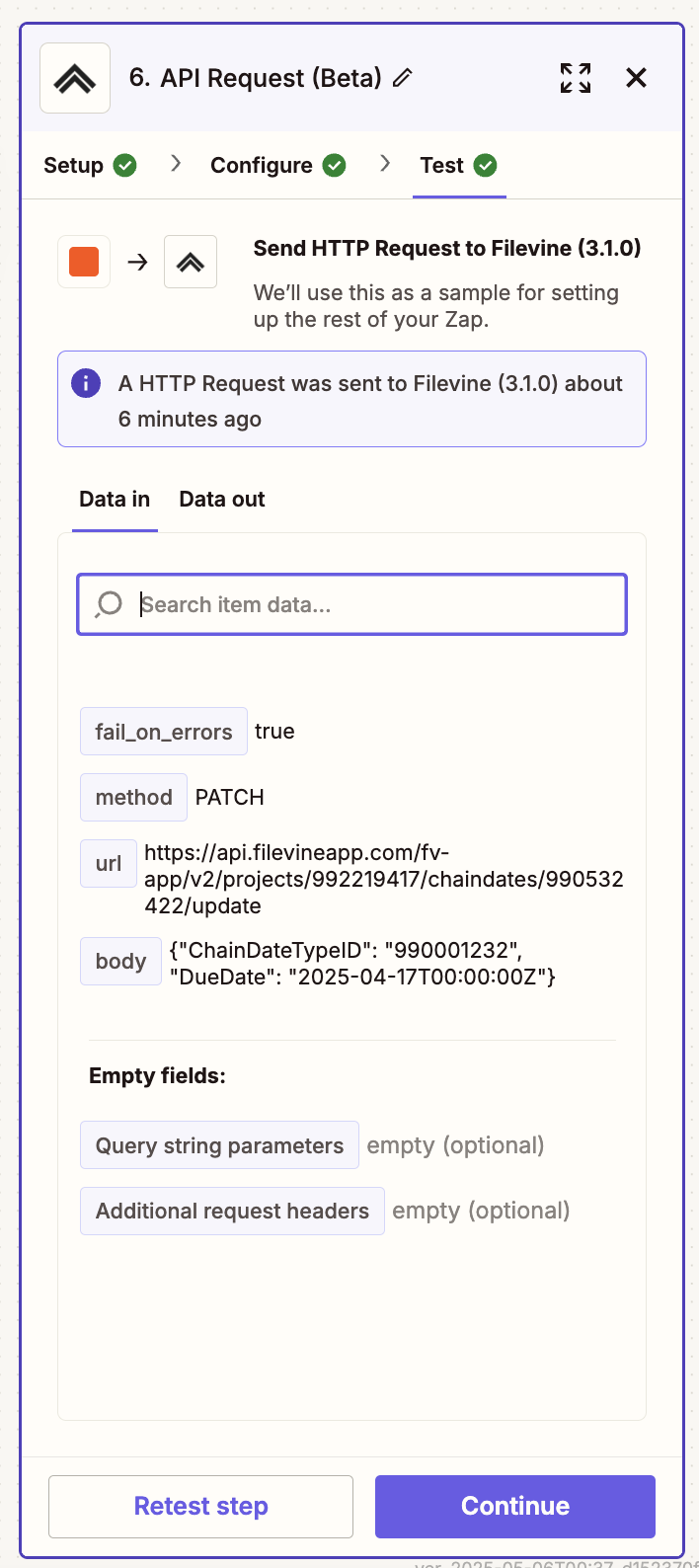Switch to the Configure tab

277,166
